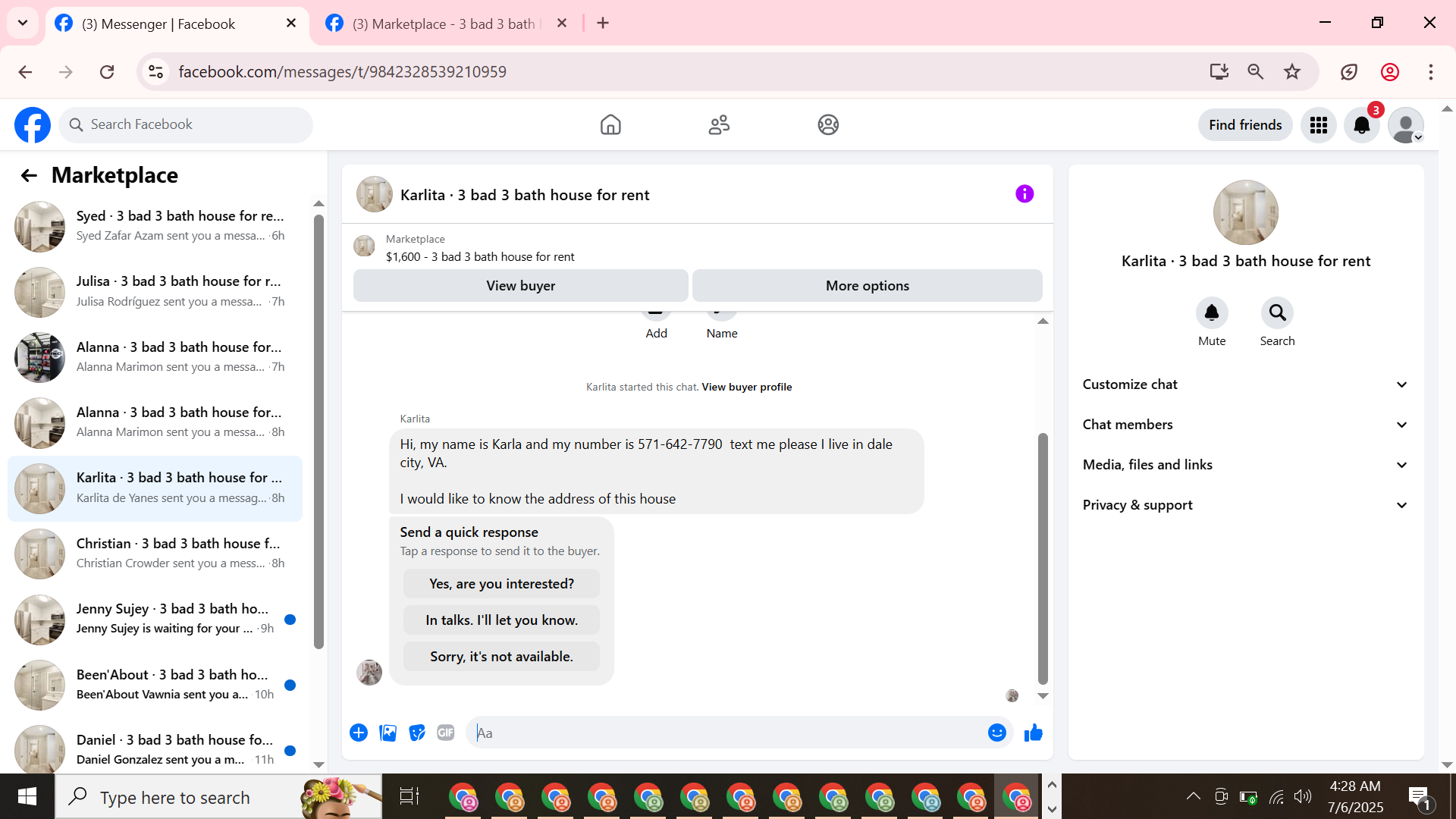Open the volume control in system tray
This screenshot has width=1456, height=819.
pyautogui.click(x=1303, y=796)
